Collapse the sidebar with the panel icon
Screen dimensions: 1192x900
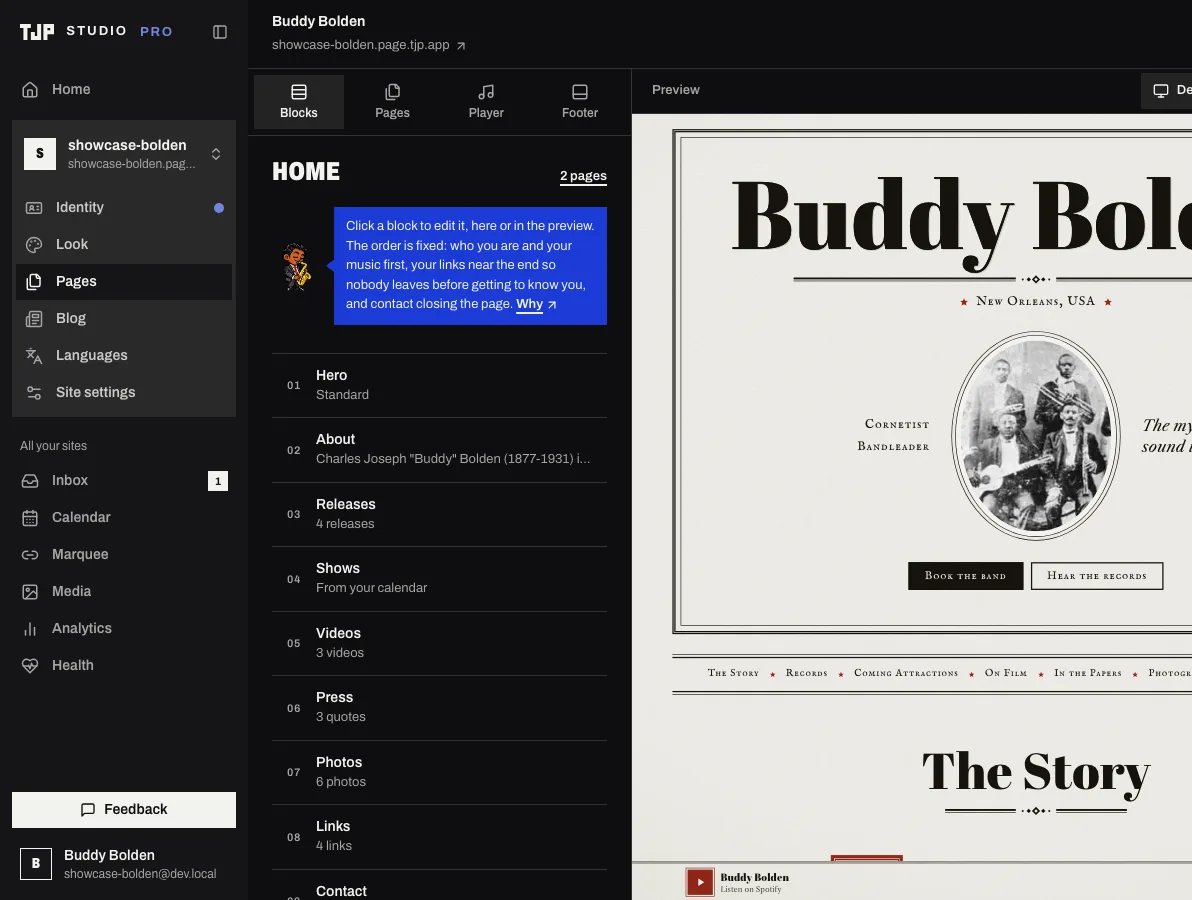(x=220, y=32)
